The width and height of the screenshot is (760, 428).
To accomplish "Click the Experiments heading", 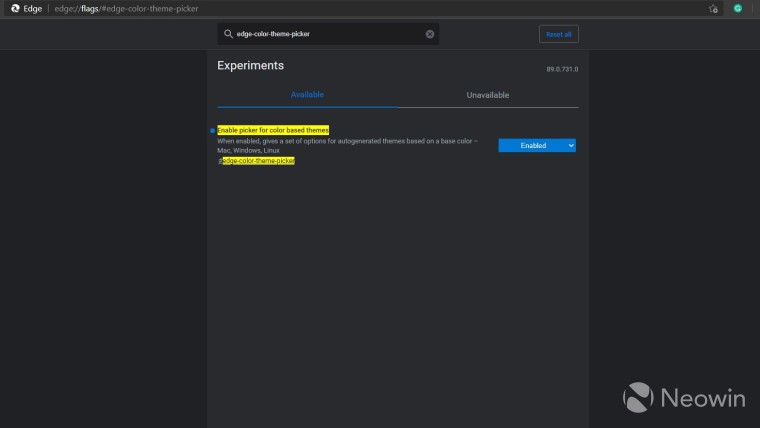I will coord(250,65).
